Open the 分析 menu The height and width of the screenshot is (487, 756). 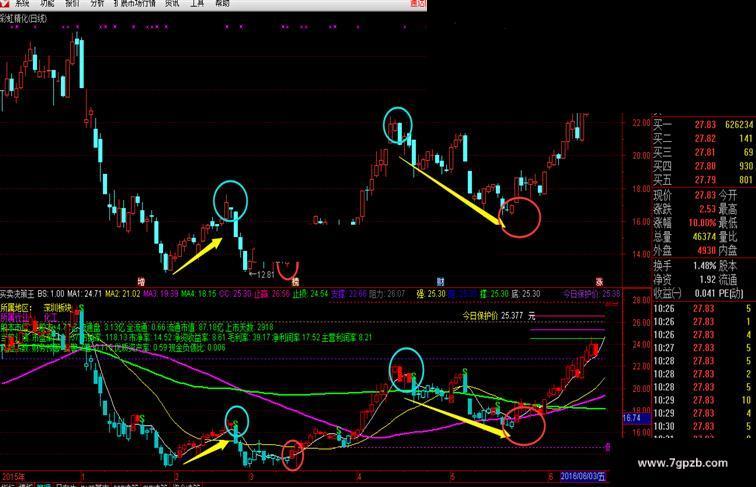[x=97, y=3]
